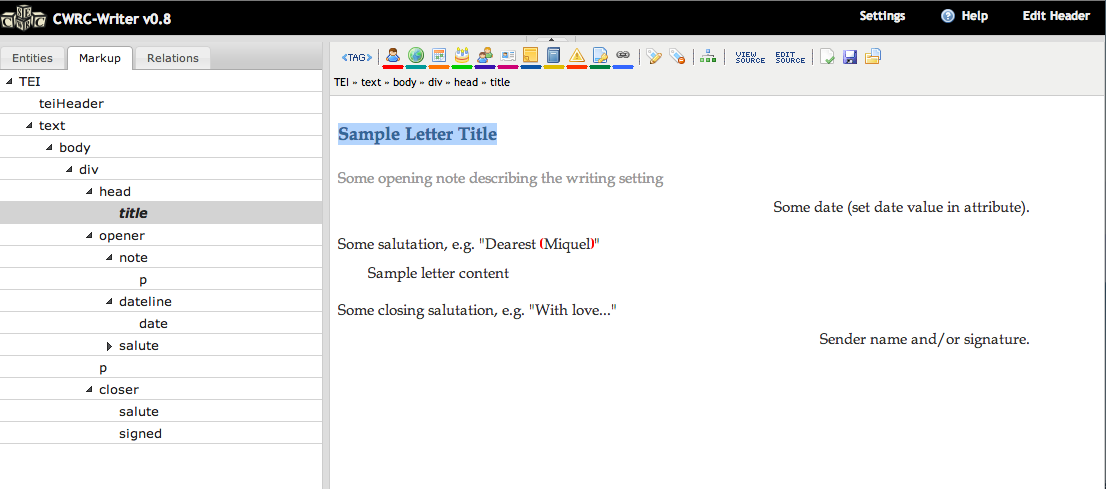Click the View Source button

point(750,57)
